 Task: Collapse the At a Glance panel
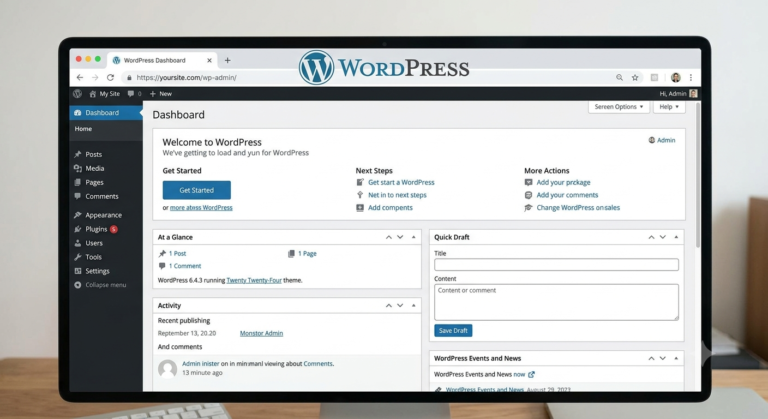click(413, 237)
